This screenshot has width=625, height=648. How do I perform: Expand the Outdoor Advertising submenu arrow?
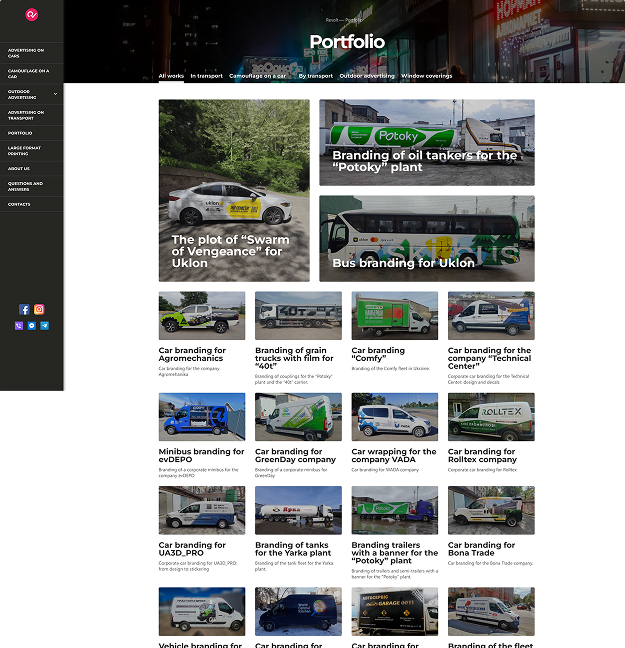tap(55, 94)
